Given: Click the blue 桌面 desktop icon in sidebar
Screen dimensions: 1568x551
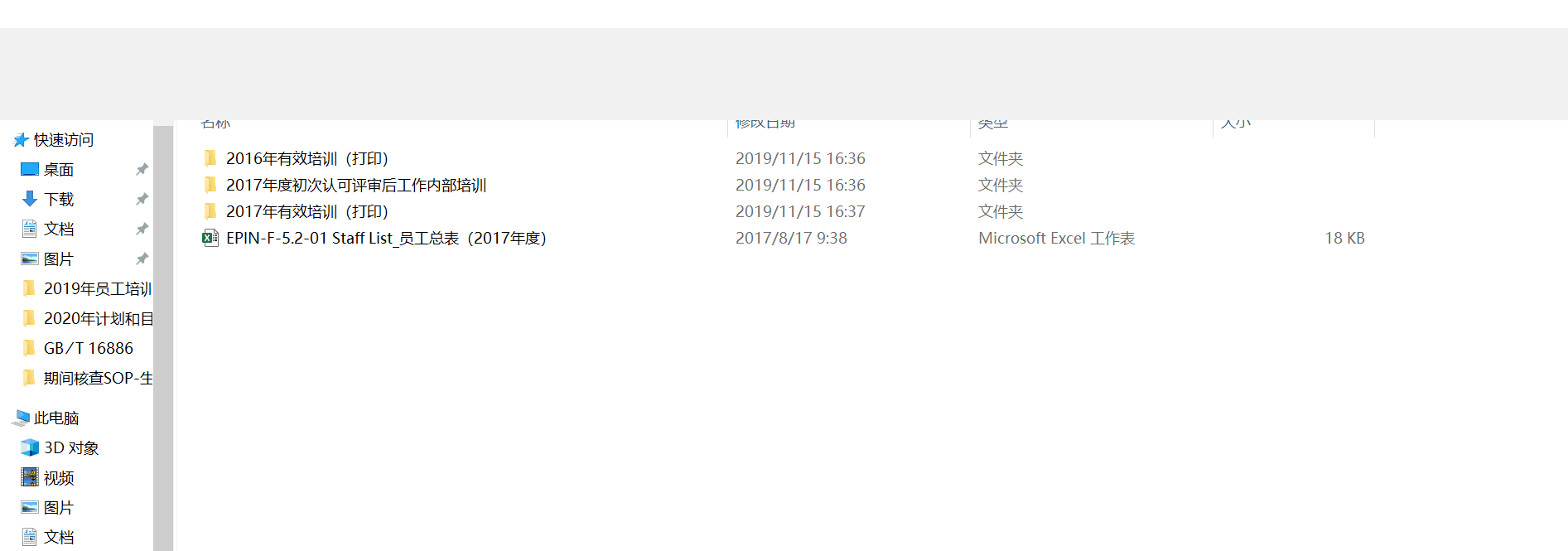Looking at the screenshot, I should (x=30, y=169).
